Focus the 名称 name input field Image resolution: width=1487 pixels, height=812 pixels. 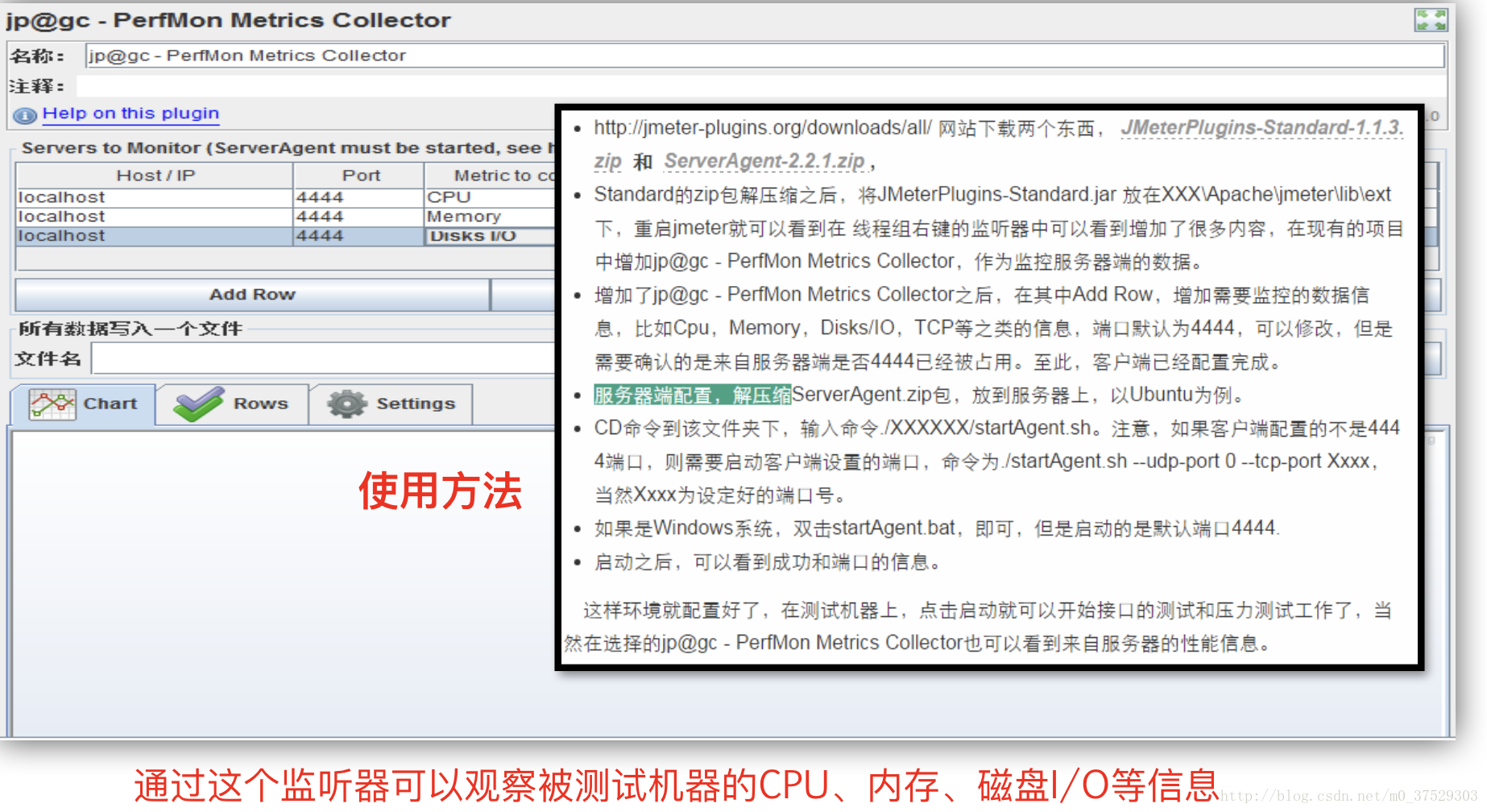pos(764,56)
